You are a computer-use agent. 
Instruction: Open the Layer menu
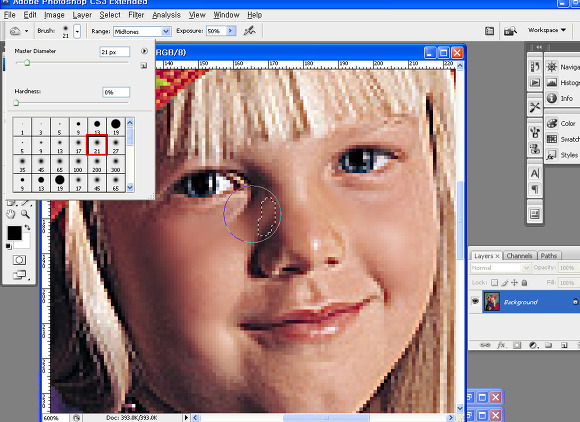pos(82,15)
